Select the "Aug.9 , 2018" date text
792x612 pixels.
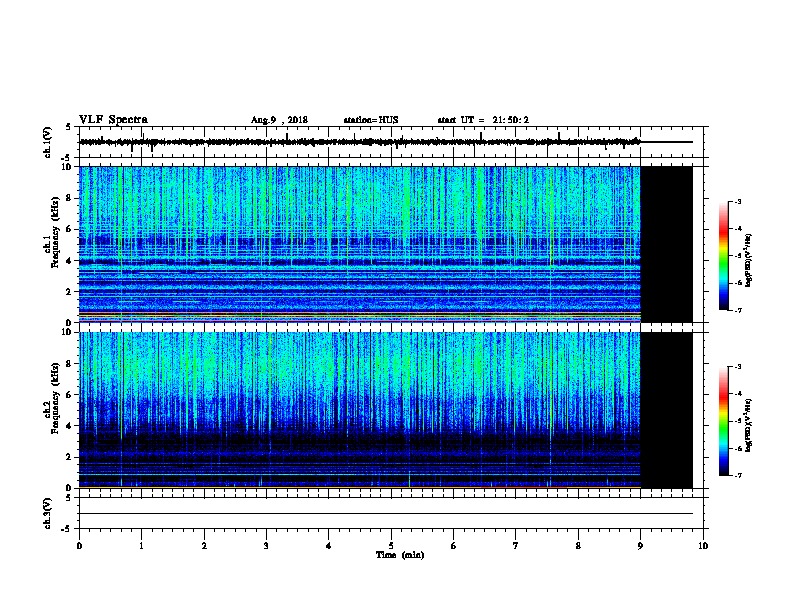click(x=279, y=120)
